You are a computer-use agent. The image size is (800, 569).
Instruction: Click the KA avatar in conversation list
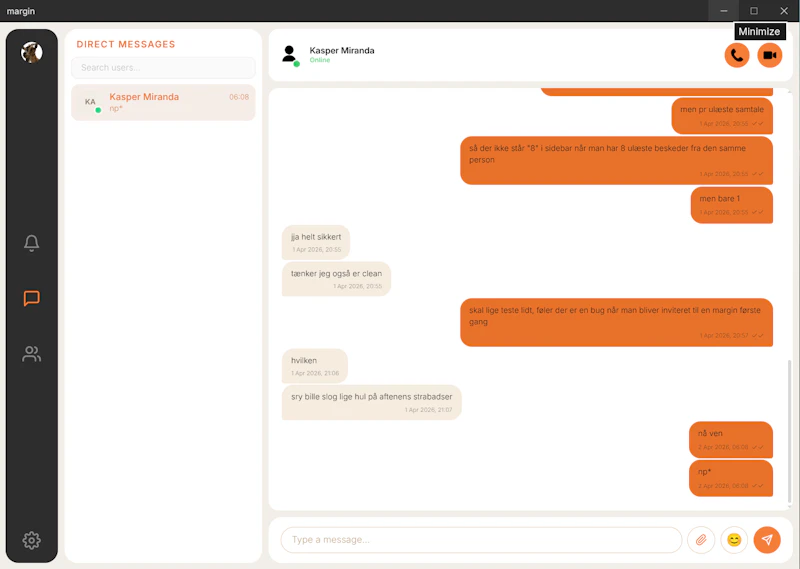coord(91,102)
